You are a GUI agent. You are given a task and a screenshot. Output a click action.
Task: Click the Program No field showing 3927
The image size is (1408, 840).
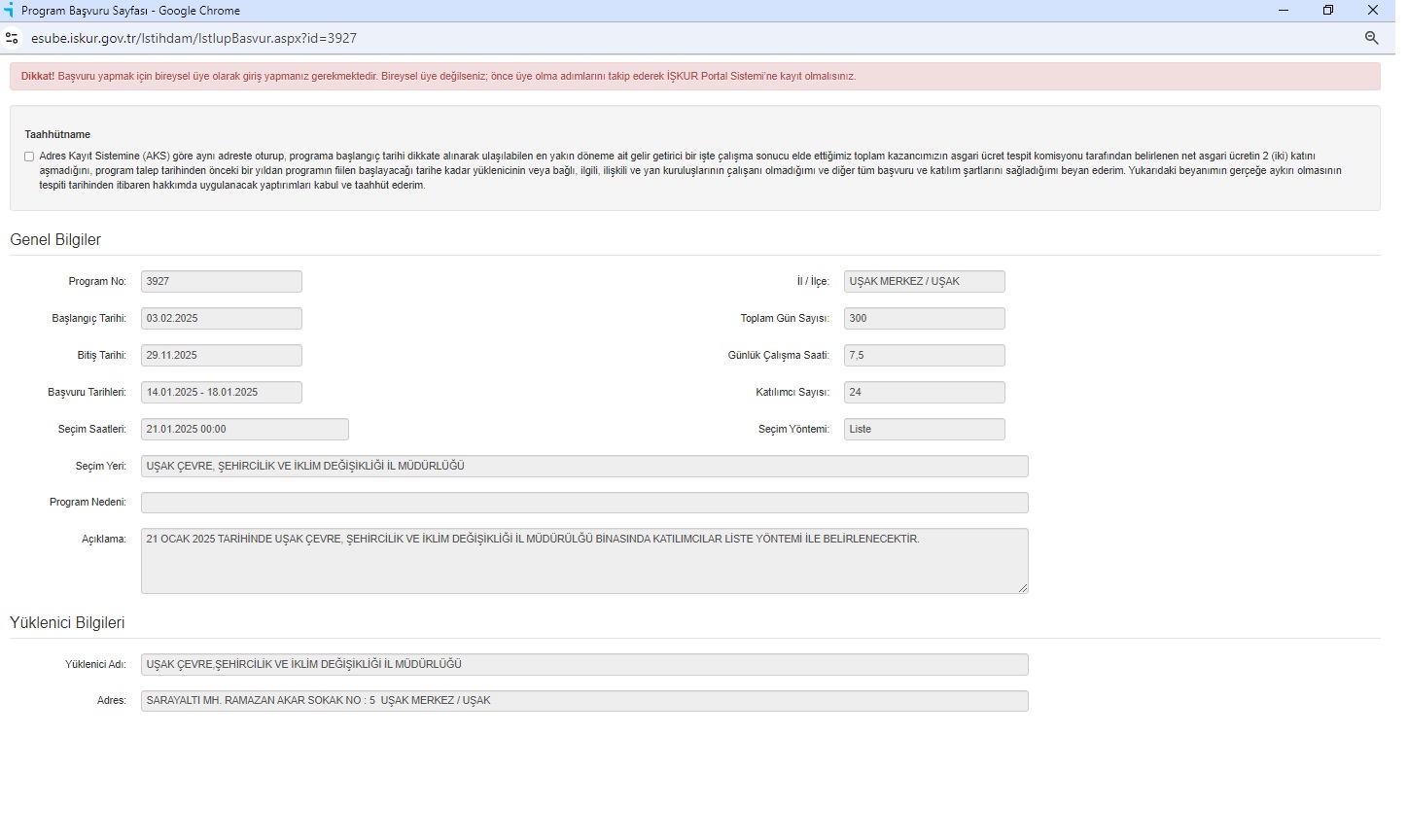click(222, 282)
